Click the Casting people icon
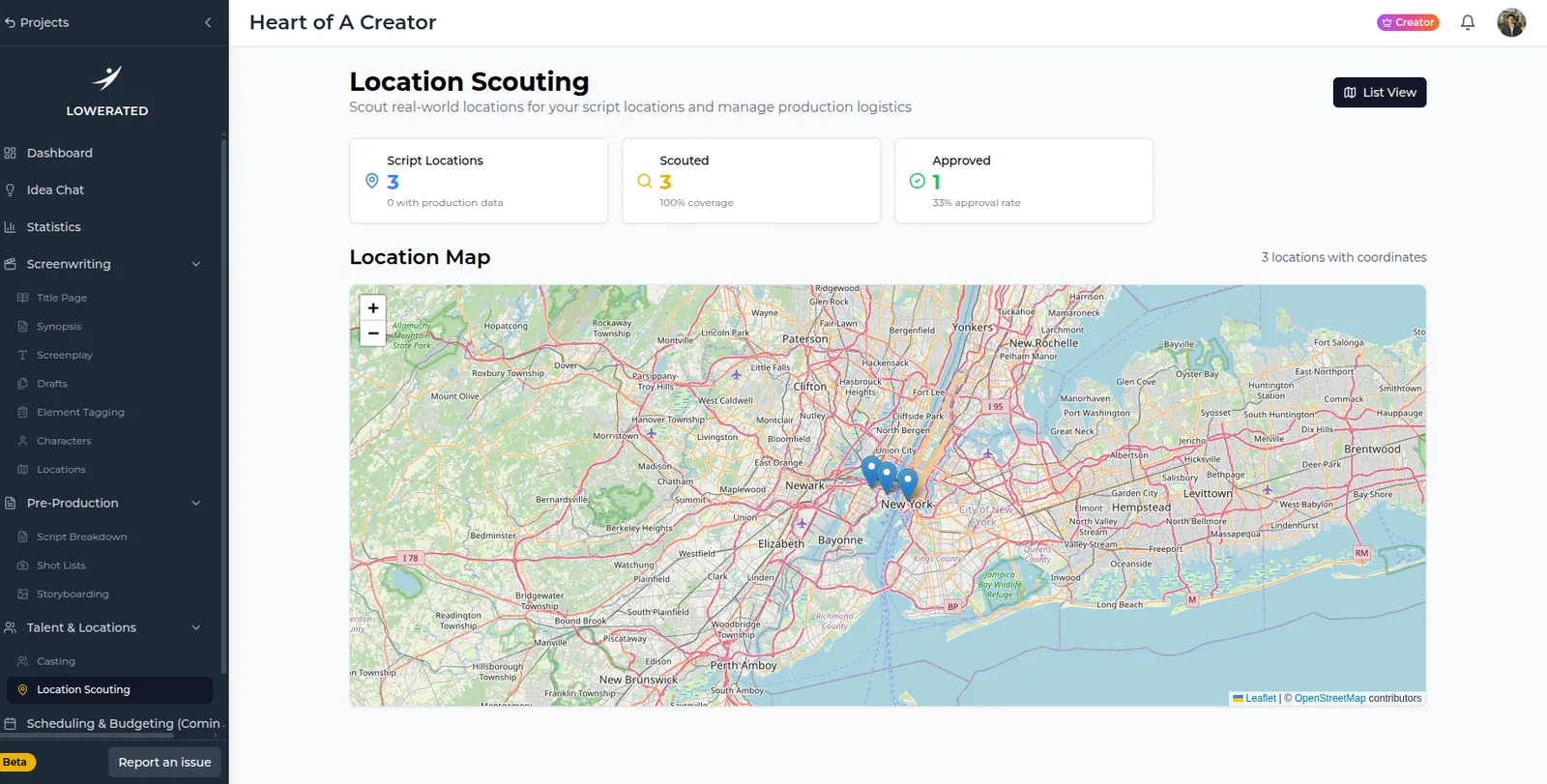Screen dimensions: 1547x784 pyautogui.click(x=23, y=661)
